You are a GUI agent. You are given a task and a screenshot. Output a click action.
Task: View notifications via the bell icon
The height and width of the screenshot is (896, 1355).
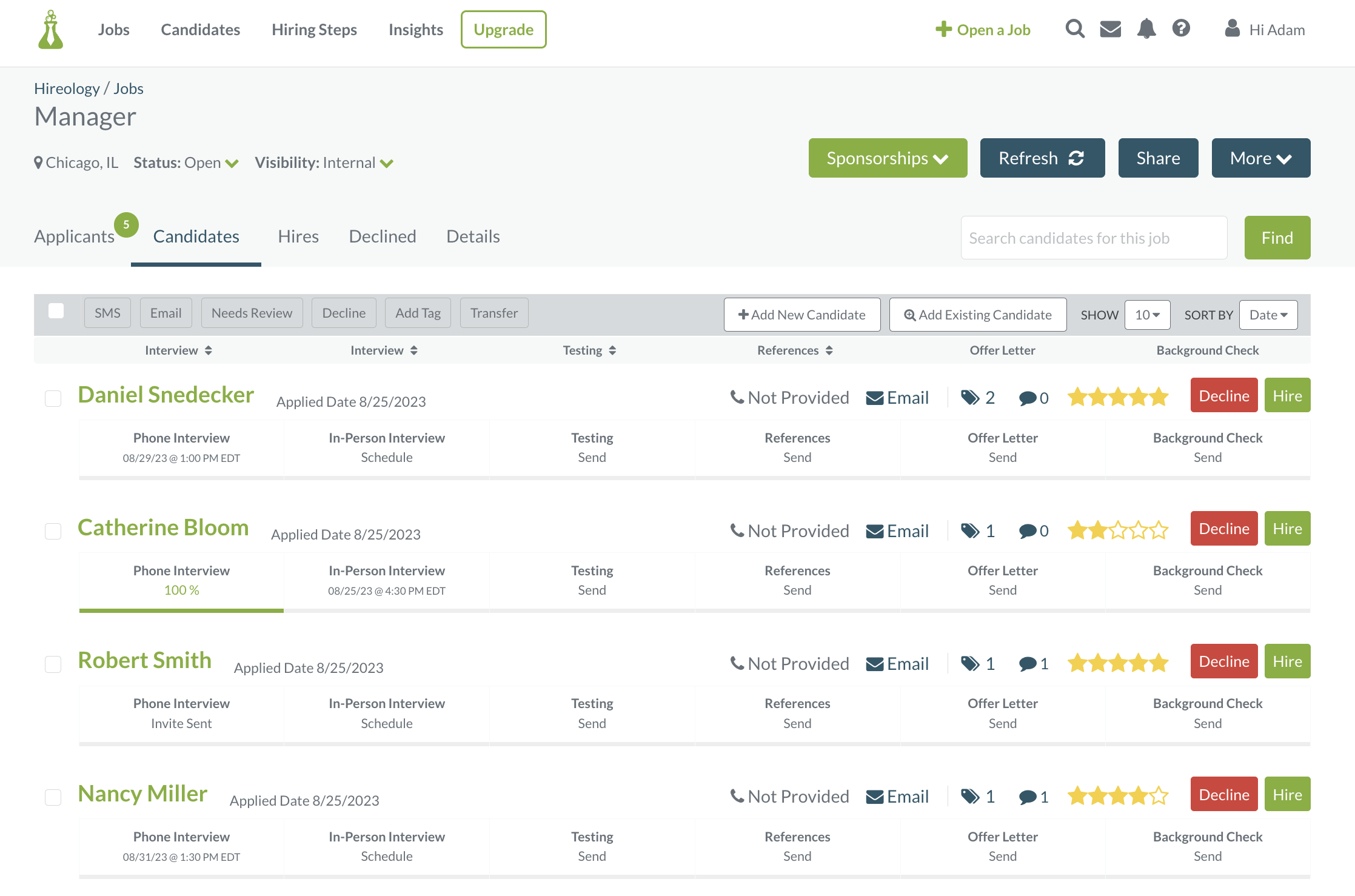coord(1146,28)
